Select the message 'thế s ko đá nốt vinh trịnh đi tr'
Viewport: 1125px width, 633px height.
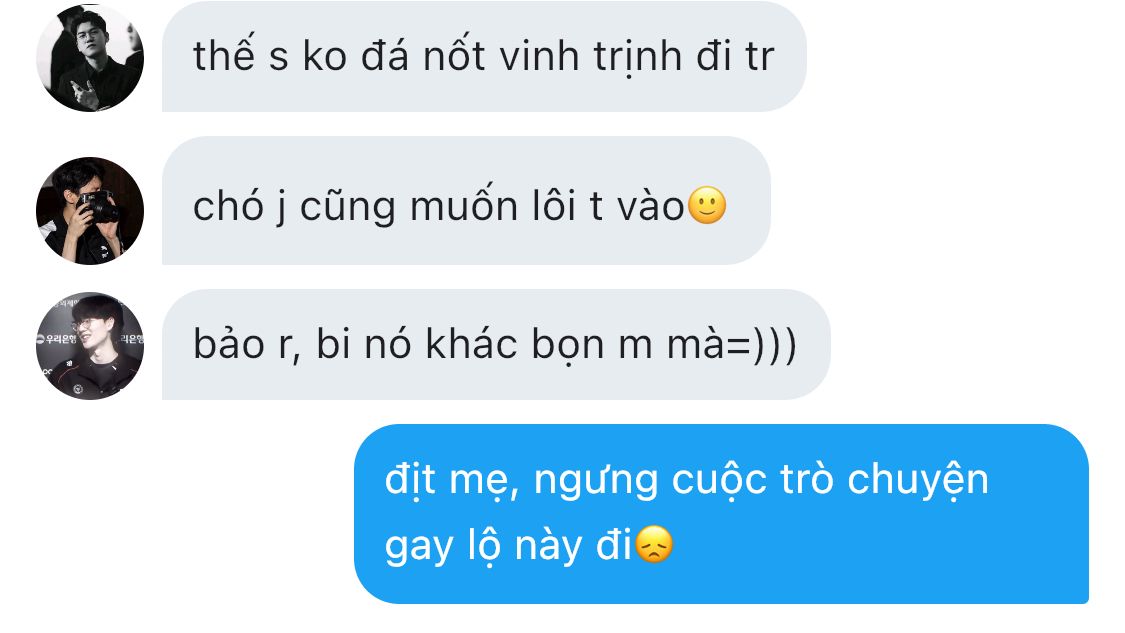(x=484, y=57)
